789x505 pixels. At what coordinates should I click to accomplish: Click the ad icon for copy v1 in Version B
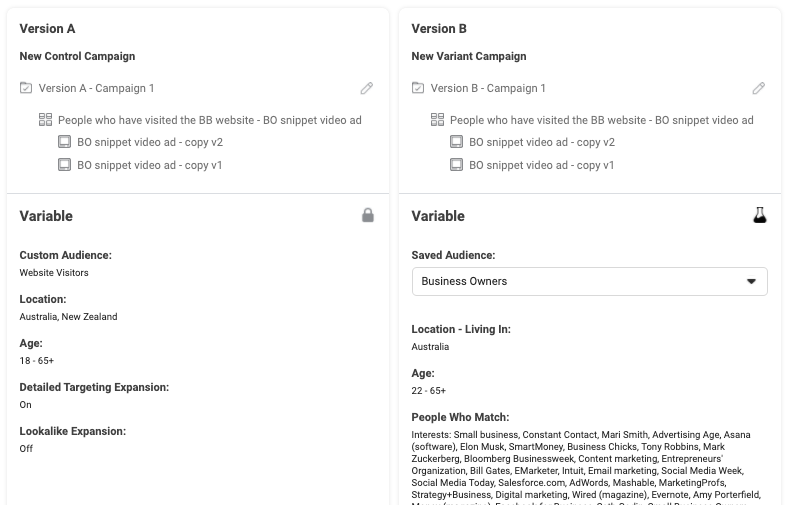pos(457,165)
